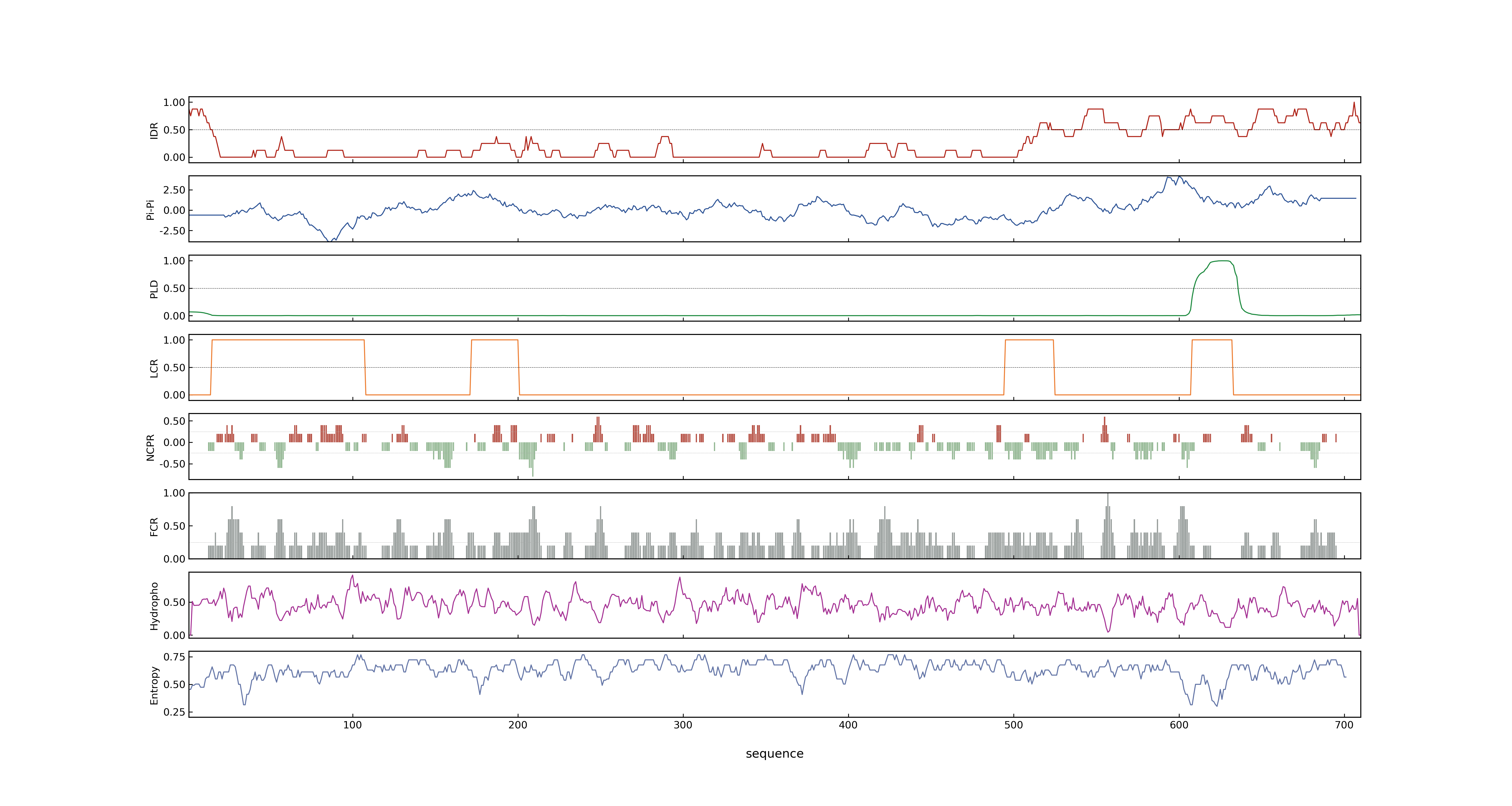Viewport: 1512px width, 806px height.
Task: Click the x-axis tick label 500
Action: coord(1014,725)
